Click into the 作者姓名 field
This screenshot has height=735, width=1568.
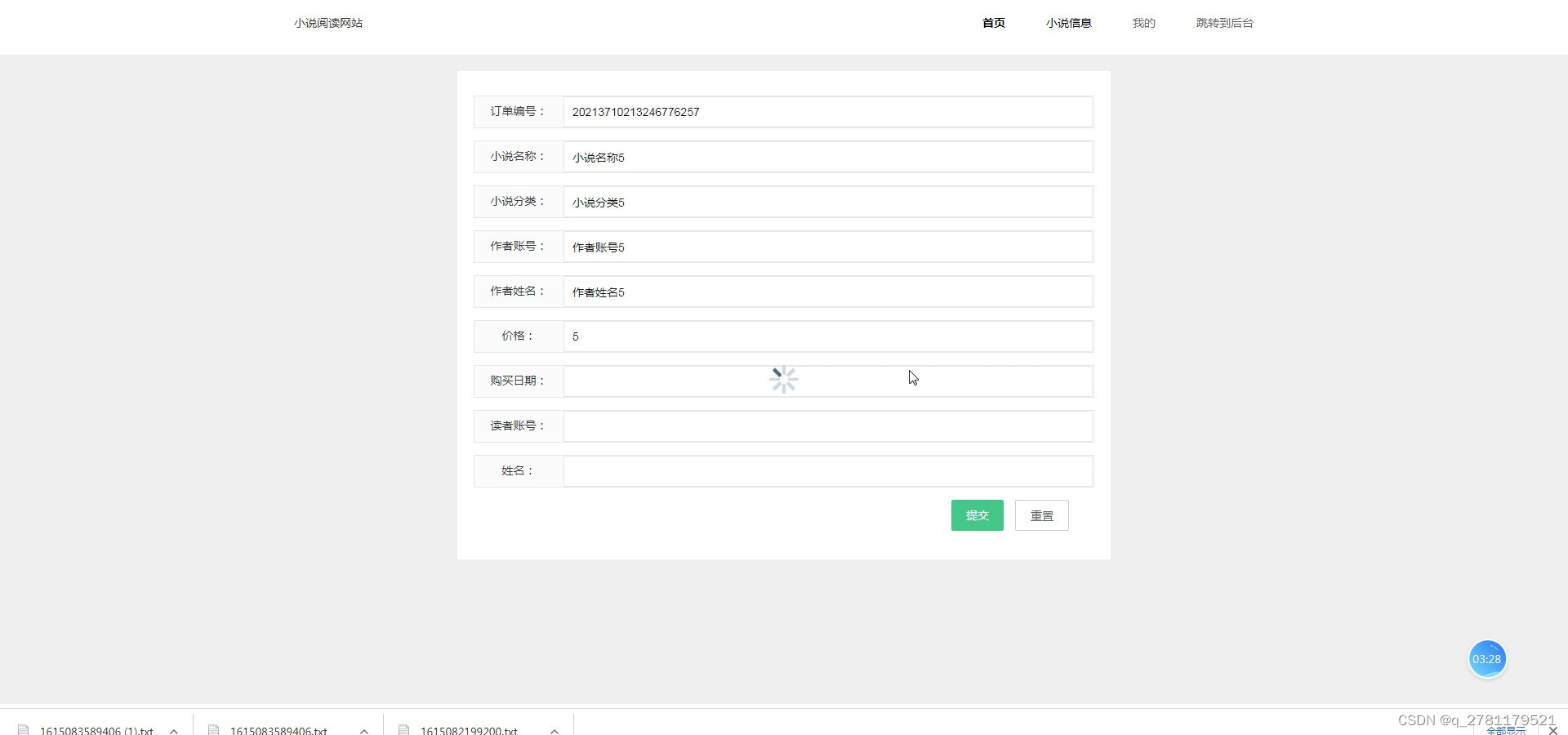click(x=828, y=292)
